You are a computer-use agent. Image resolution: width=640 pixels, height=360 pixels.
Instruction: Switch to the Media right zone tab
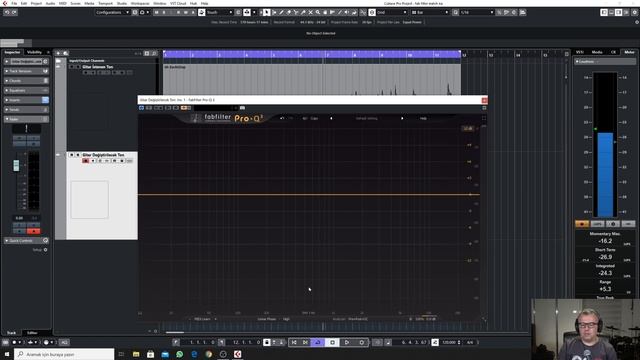(597, 52)
